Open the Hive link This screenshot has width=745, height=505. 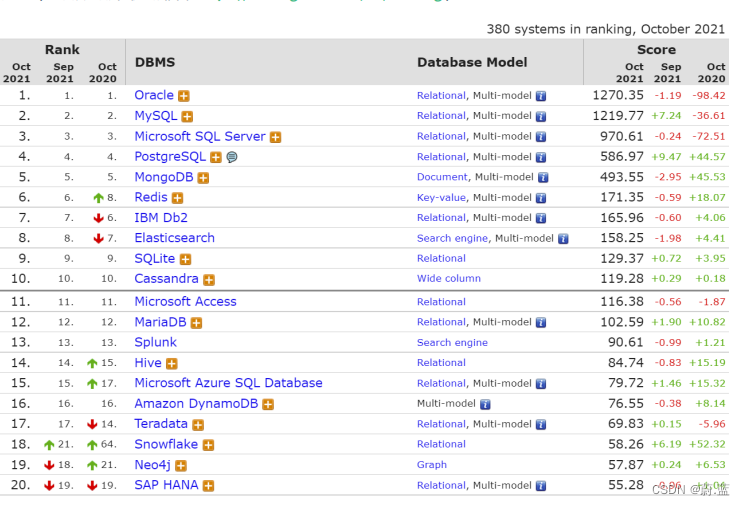click(148, 363)
